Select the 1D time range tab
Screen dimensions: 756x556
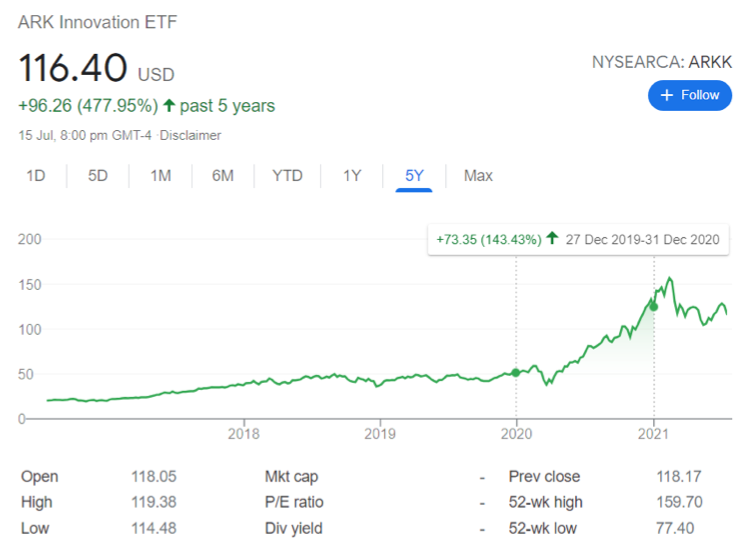click(x=36, y=176)
